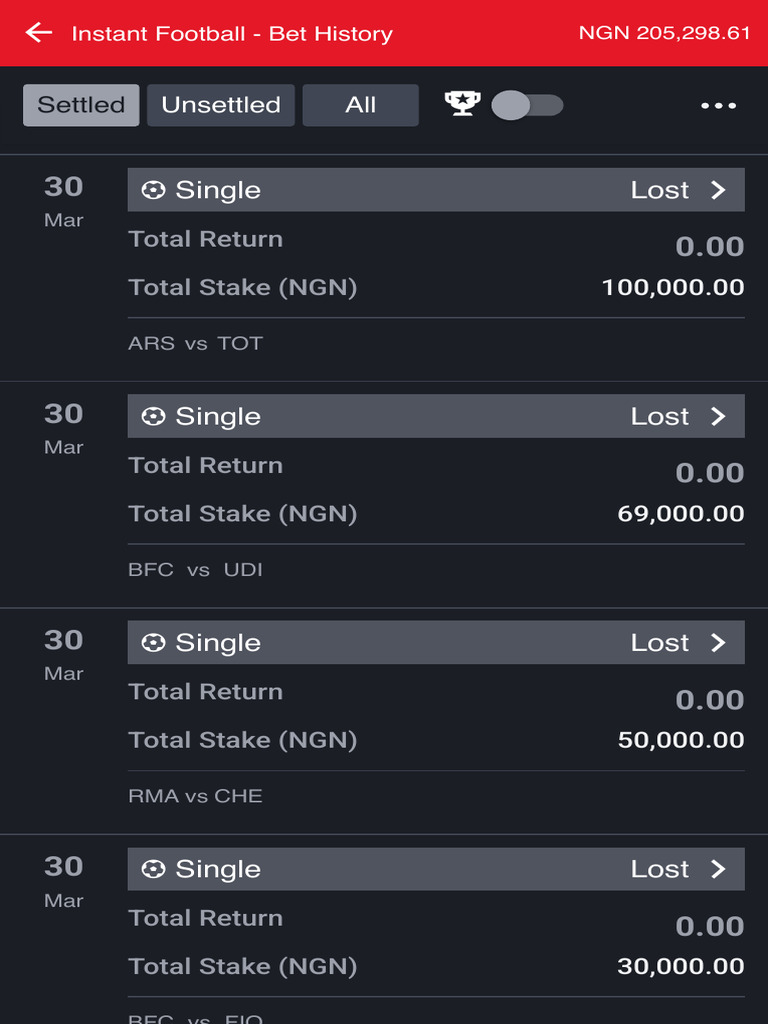Click football icon on the 30,000.00 stake bet

(153, 869)
